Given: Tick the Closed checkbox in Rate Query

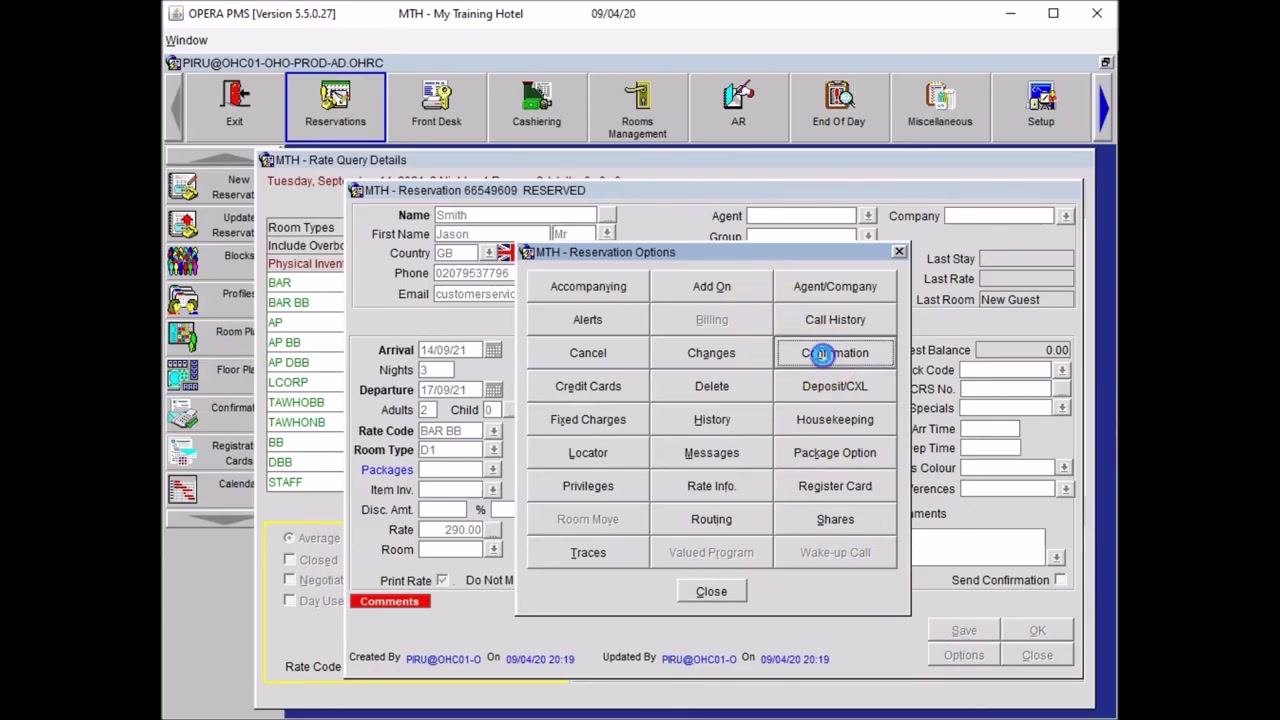Looking at the screenshot, I should [x=290, y=560].
